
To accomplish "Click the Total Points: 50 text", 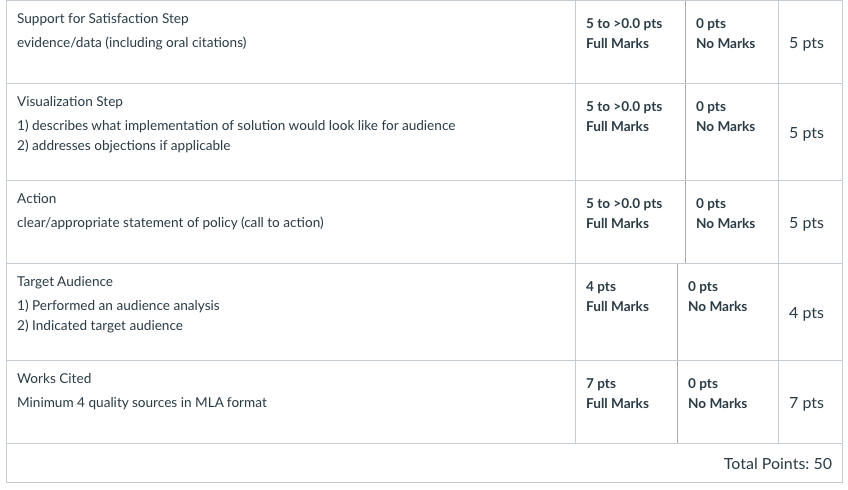I will point(778,463).
